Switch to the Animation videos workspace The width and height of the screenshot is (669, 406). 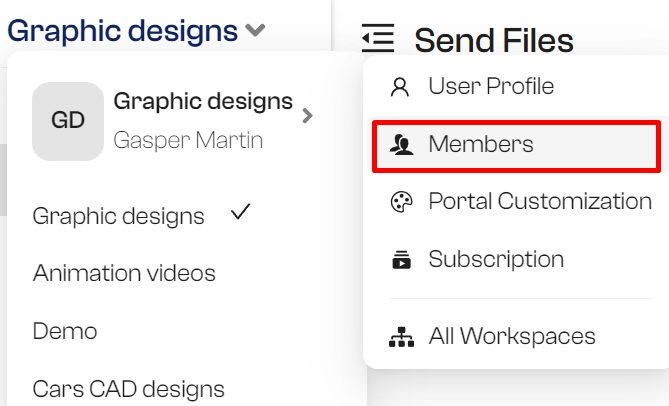[124, 273]
